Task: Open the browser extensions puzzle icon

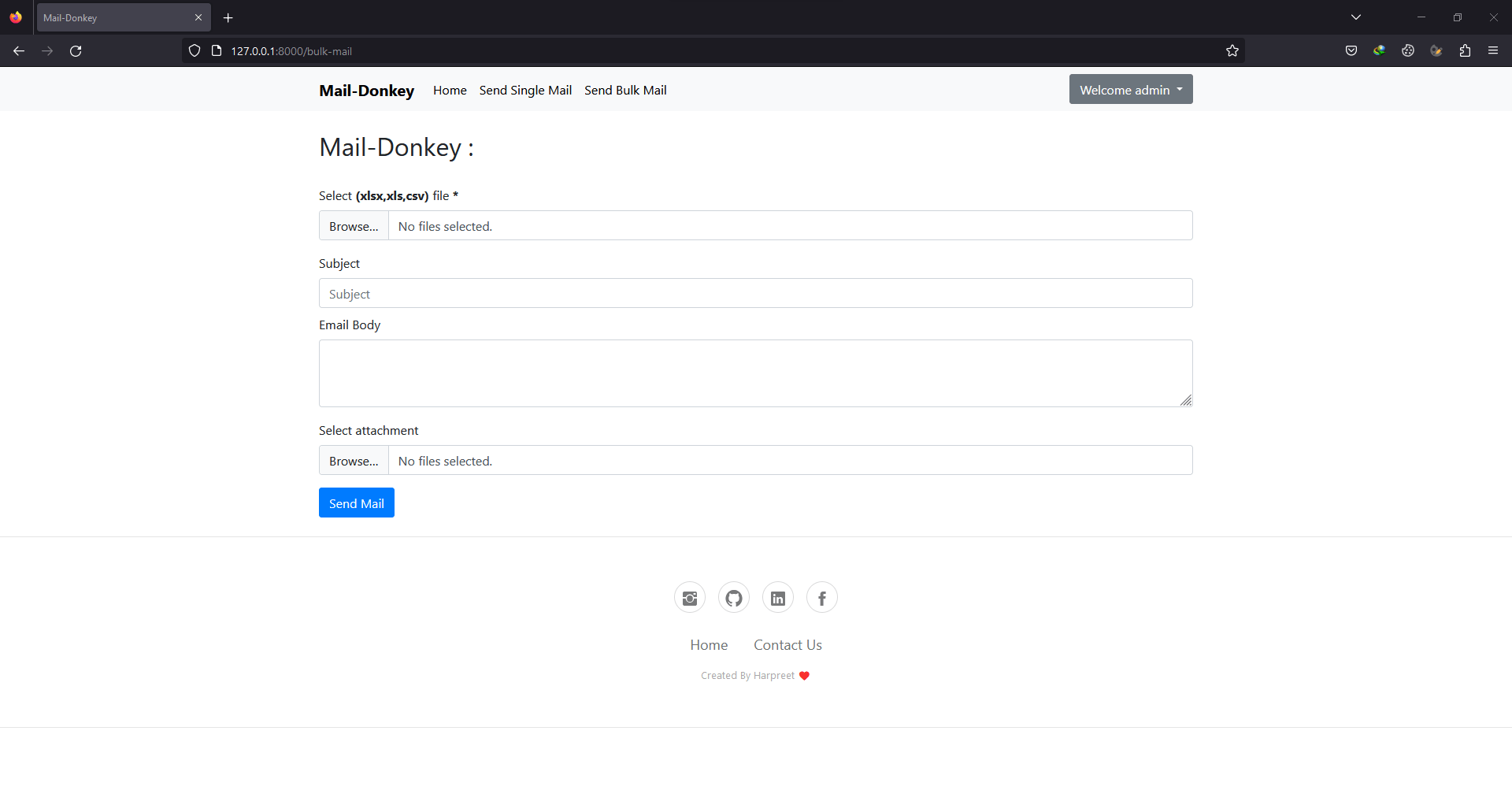Action: coord(1465,50)
